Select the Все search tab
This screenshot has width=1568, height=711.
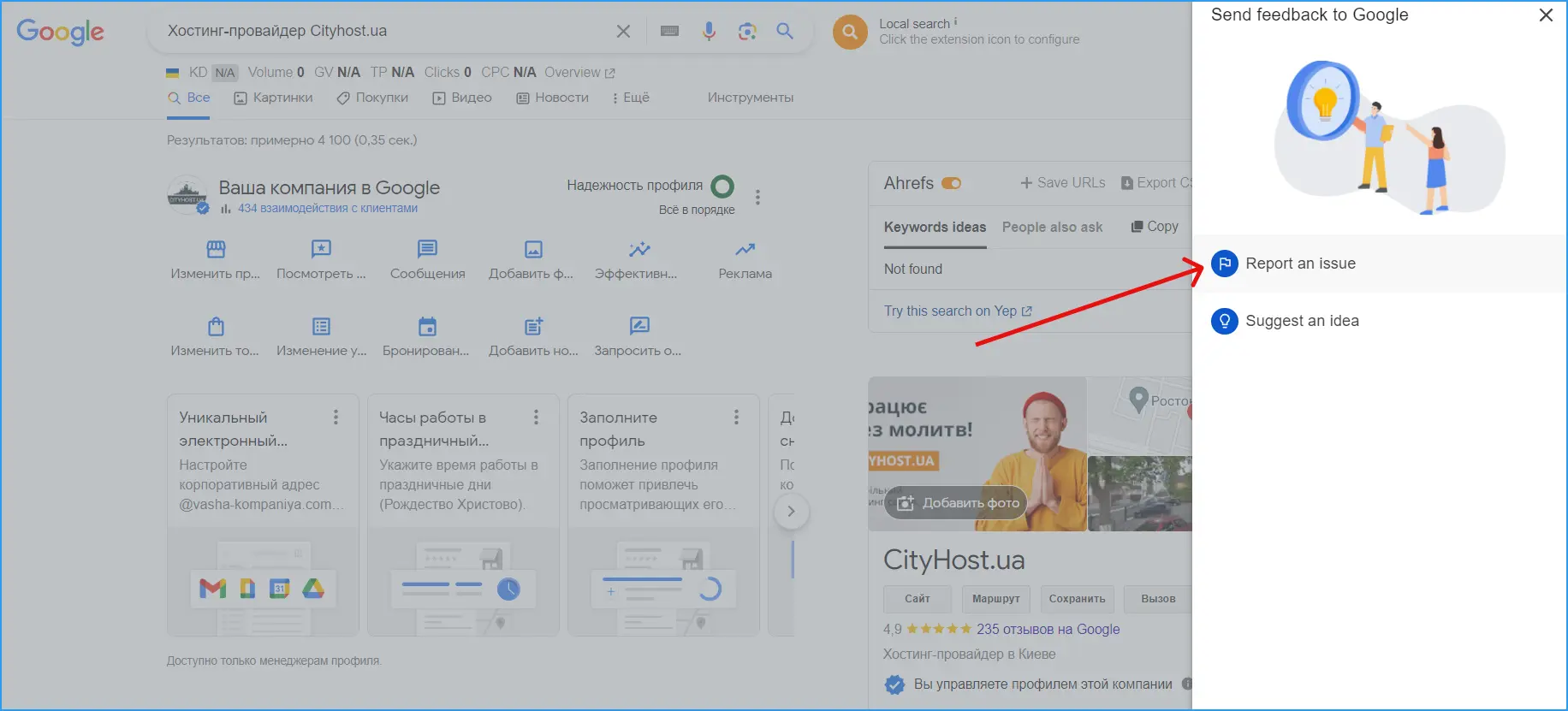click(x=189, y=98)
